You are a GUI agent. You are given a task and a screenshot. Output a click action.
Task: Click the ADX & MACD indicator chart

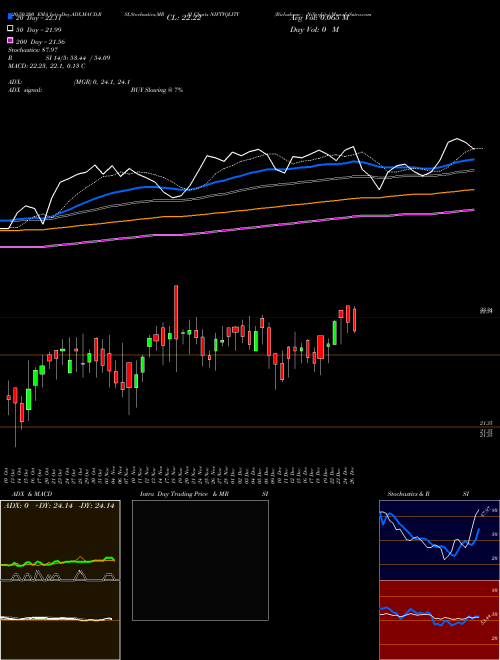[x=60, y=580]
